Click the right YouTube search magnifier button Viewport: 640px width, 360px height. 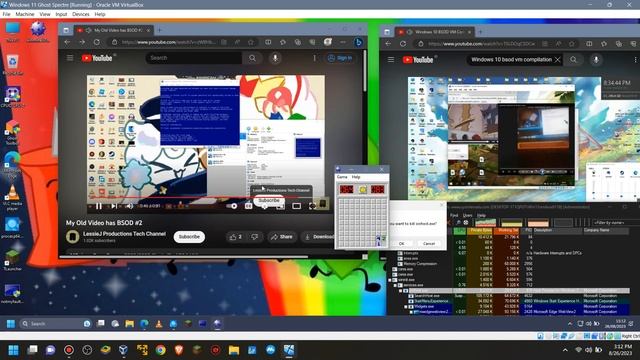(573, 60)
